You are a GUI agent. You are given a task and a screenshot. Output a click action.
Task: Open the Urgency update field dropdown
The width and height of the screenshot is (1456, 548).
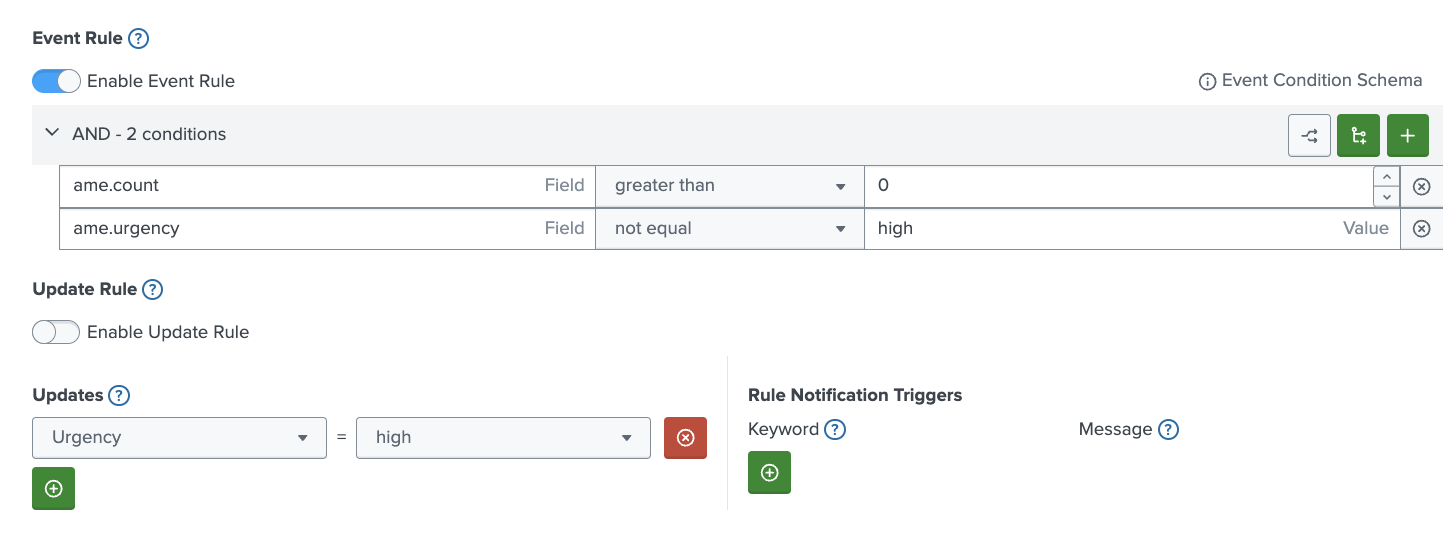click(x=180, y=438)
